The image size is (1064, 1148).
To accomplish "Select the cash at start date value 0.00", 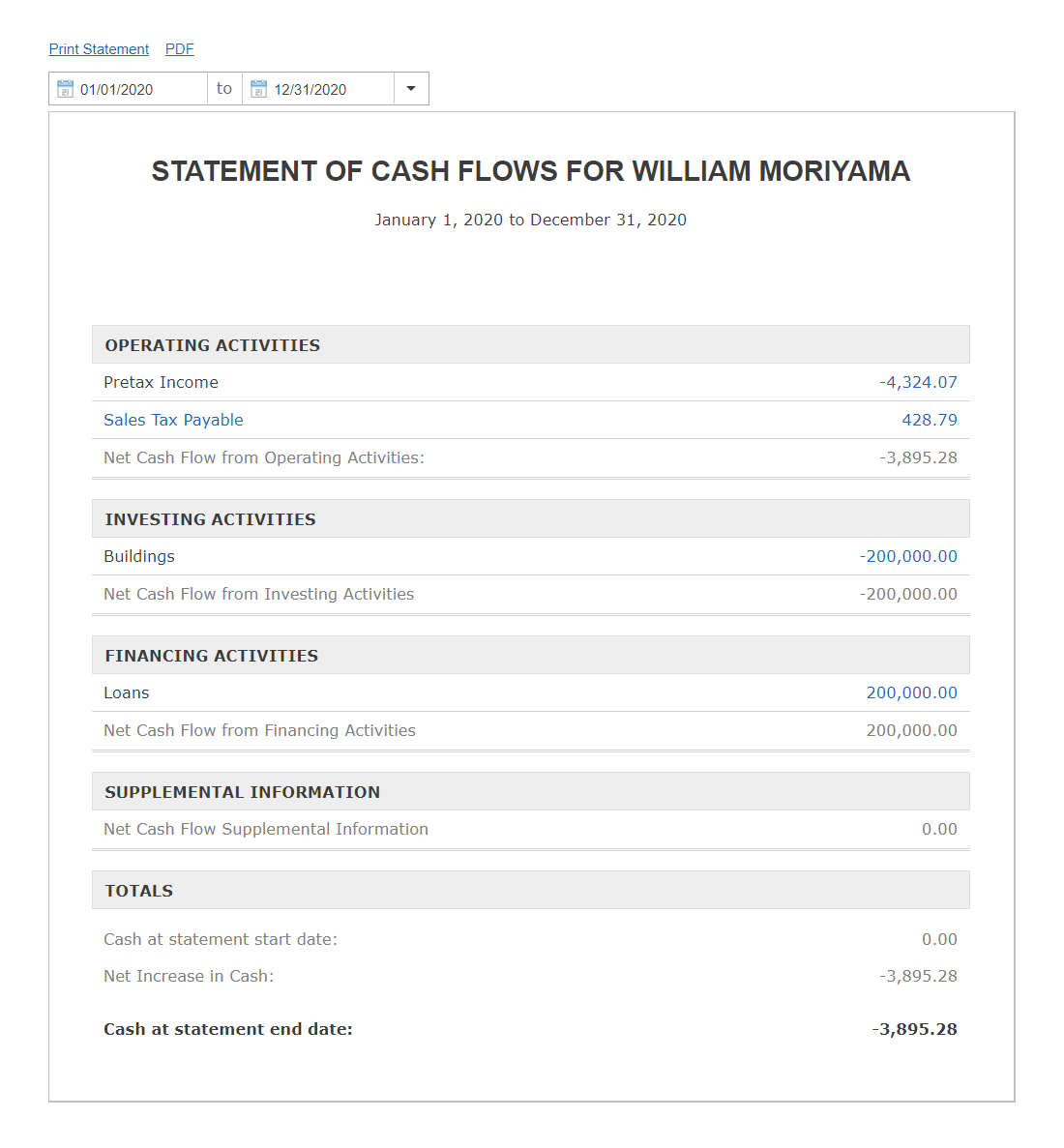I will 939,939.
